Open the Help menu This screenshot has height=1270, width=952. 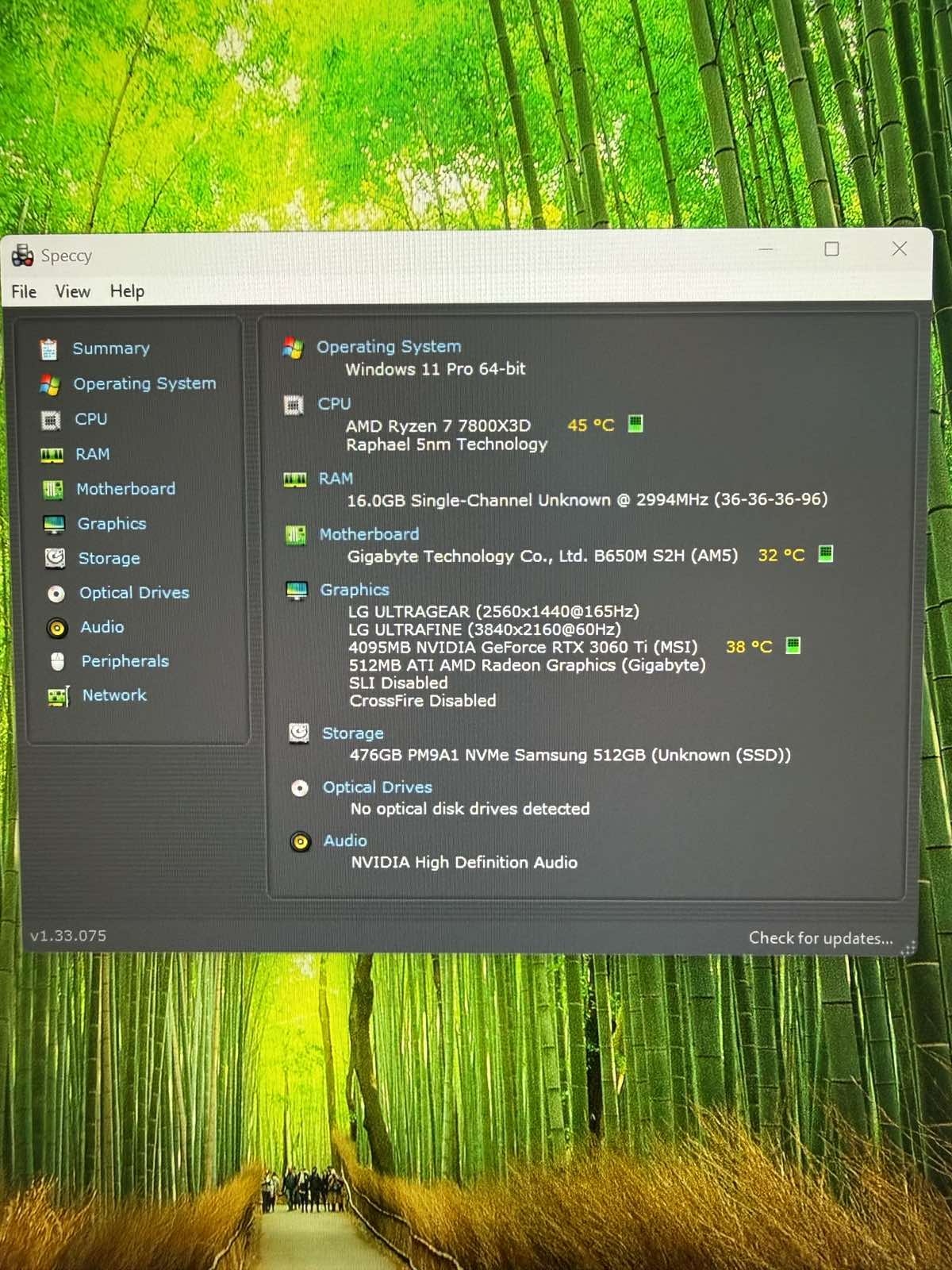(x=127, y=291)
